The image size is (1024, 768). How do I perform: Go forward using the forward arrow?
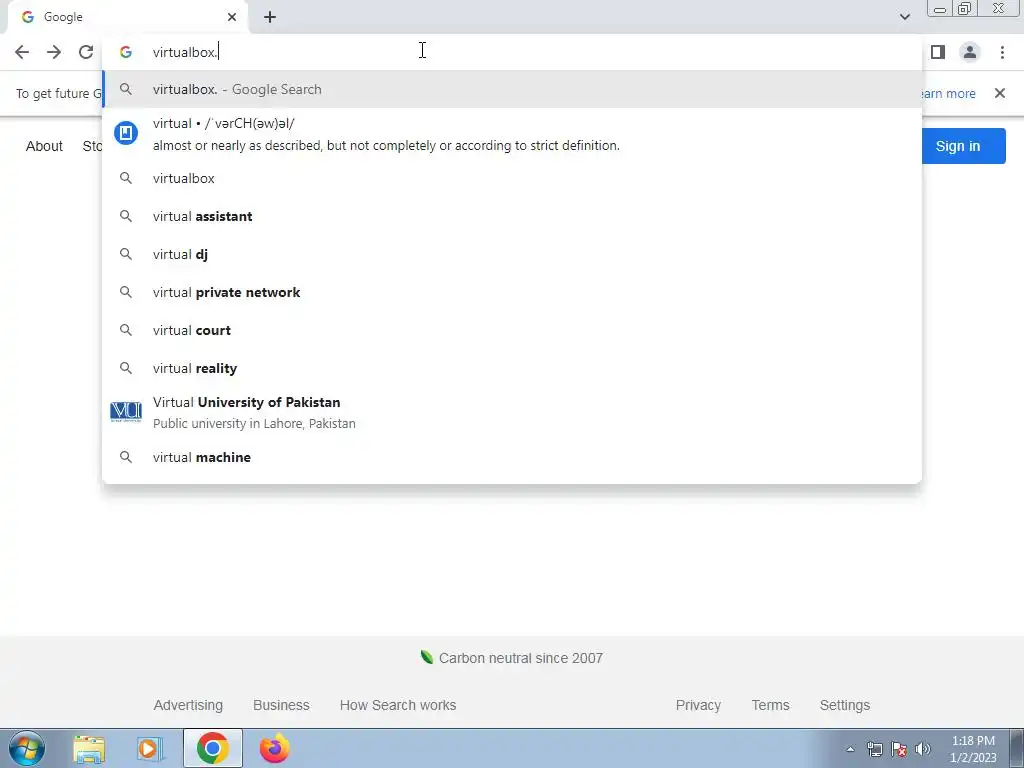point(54,52)
